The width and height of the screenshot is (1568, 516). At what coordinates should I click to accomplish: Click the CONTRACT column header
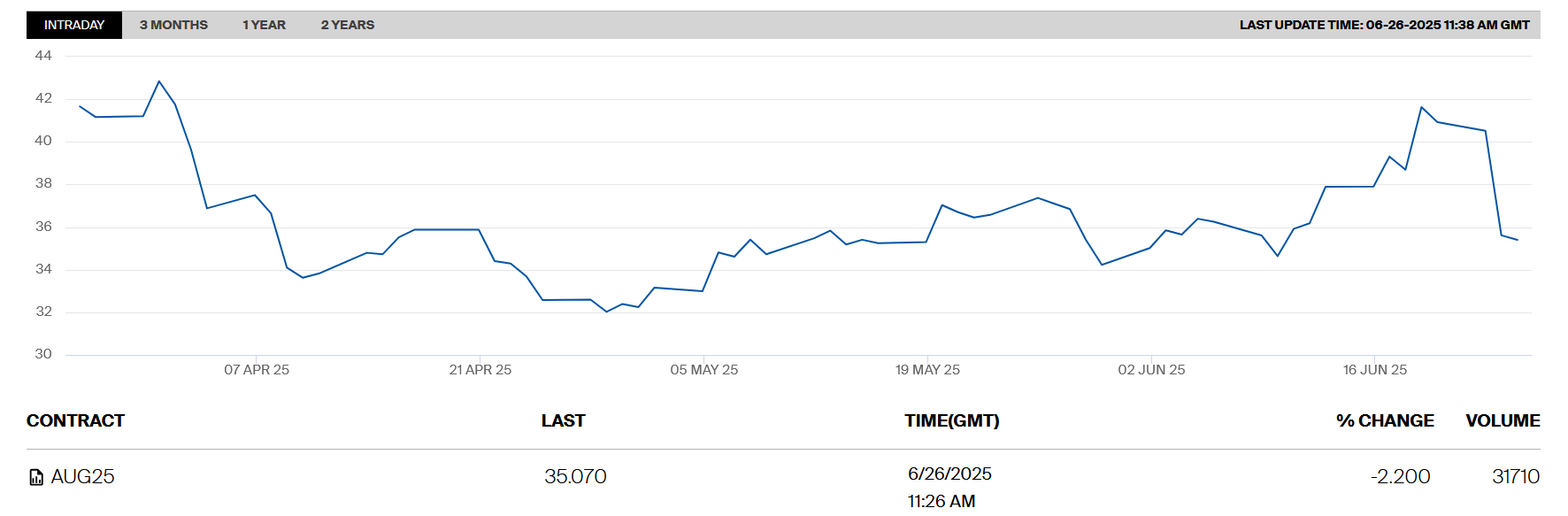click(75, 420)
